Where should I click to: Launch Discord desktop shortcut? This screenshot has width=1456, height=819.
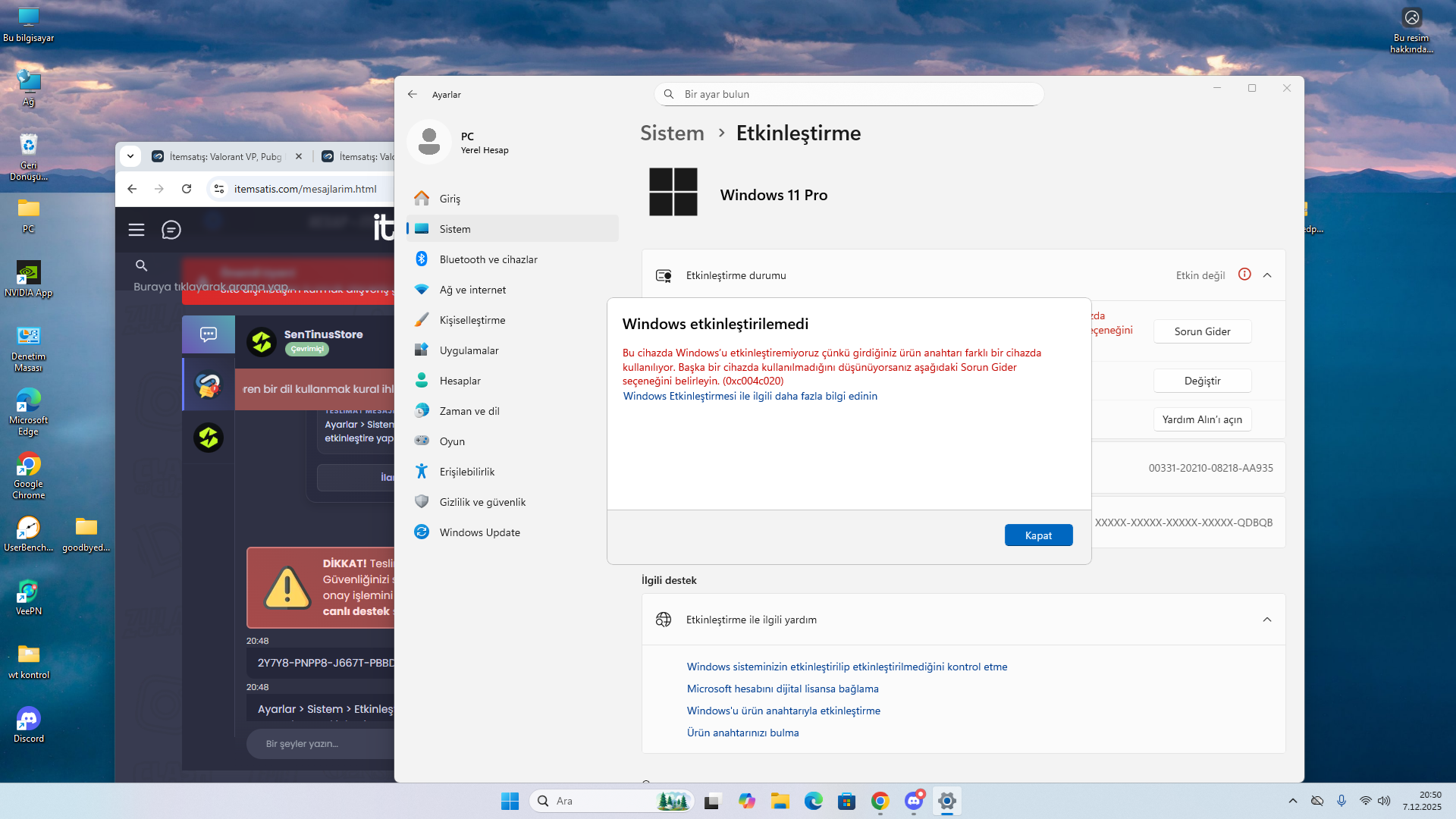click(x=29, y=725)
